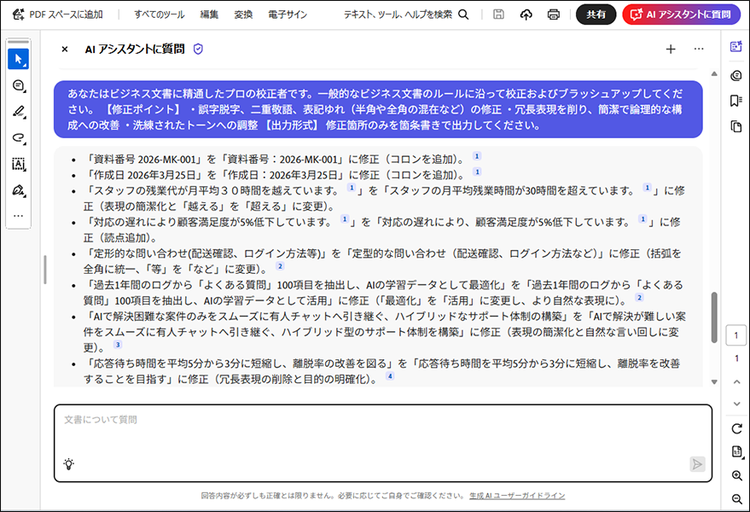The width and height of the screenshot is (750, 512).
Task: Close the AI assistant panel with X
Action: (65, 49)
